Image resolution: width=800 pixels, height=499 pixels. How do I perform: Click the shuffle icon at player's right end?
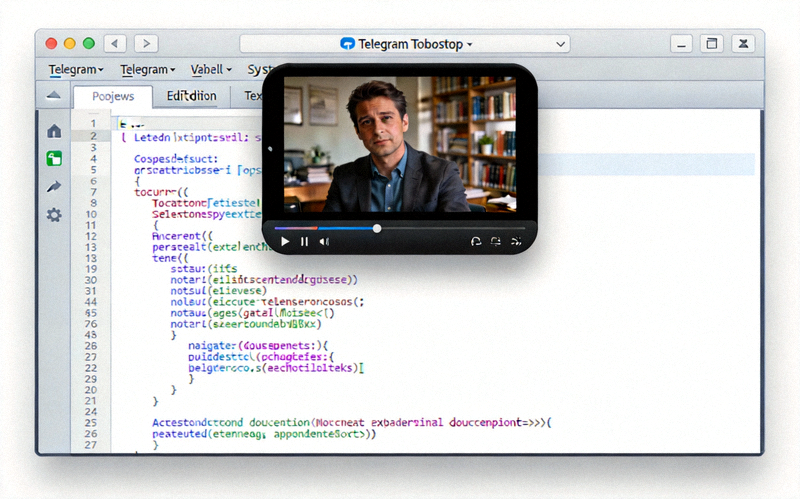click(516, 241)
